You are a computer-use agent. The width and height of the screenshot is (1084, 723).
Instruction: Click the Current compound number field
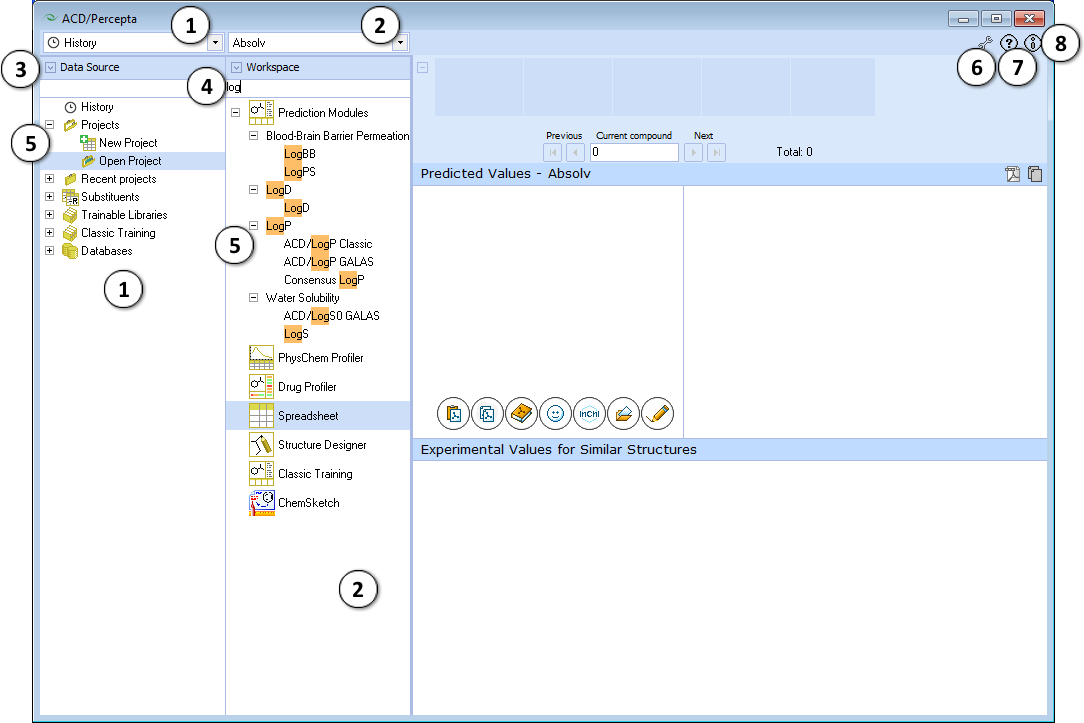635,152
